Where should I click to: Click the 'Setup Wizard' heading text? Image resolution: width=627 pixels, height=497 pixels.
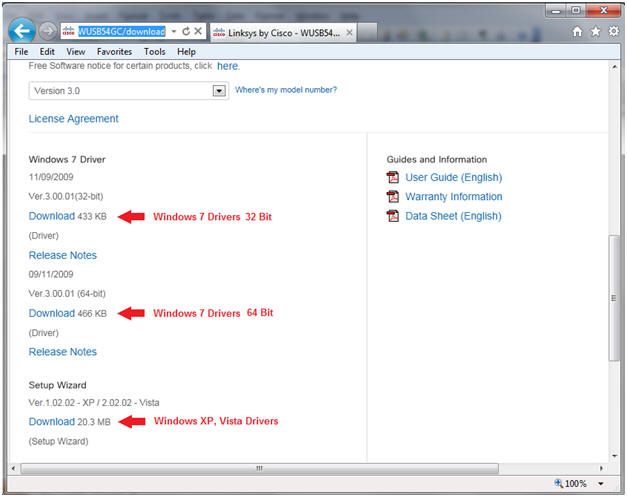pos(58,385)
